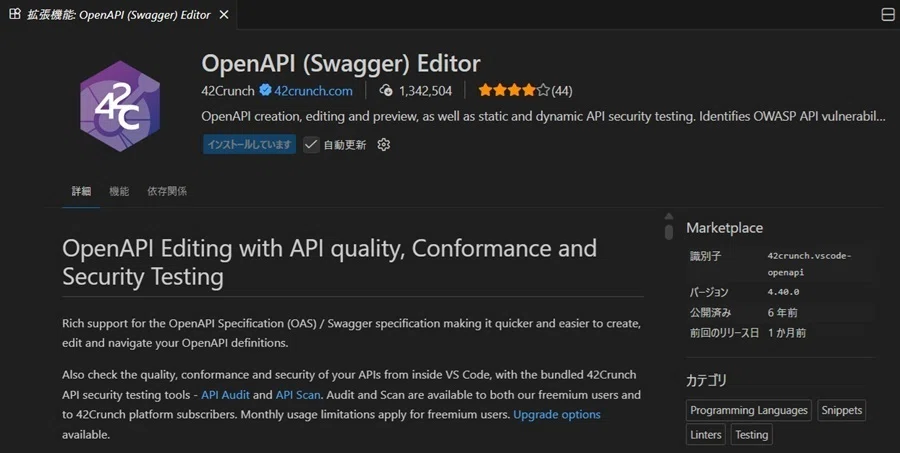Click the verified publisher badge icon
Screen dimensions: 900x453
tap(265, 90)
